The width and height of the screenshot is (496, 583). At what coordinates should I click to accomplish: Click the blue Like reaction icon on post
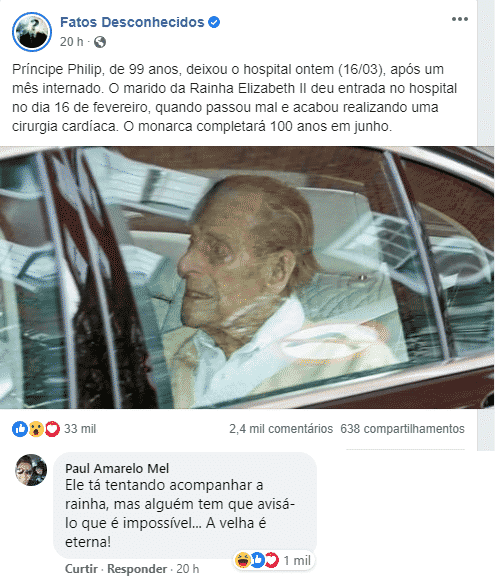20,429
